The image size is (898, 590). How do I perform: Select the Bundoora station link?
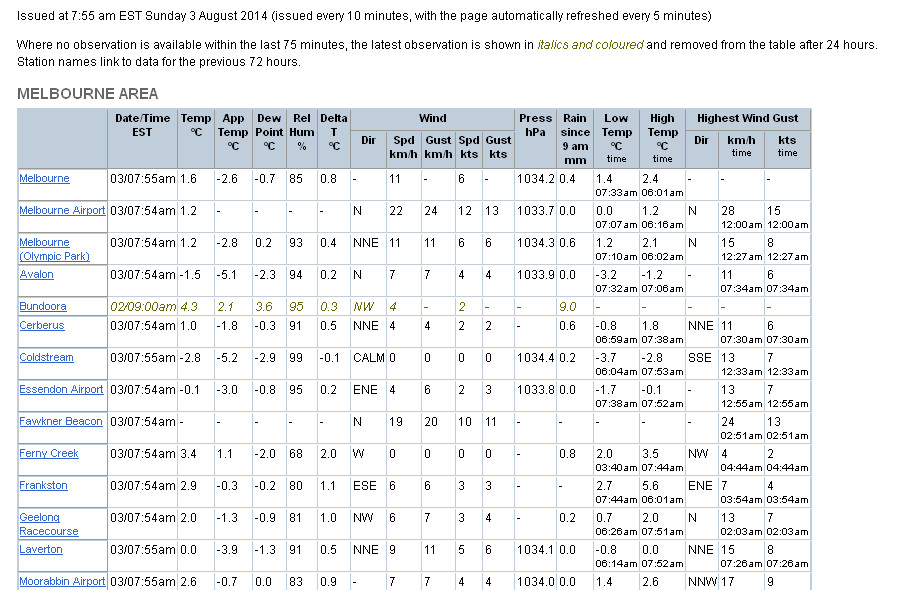point(43,306)
